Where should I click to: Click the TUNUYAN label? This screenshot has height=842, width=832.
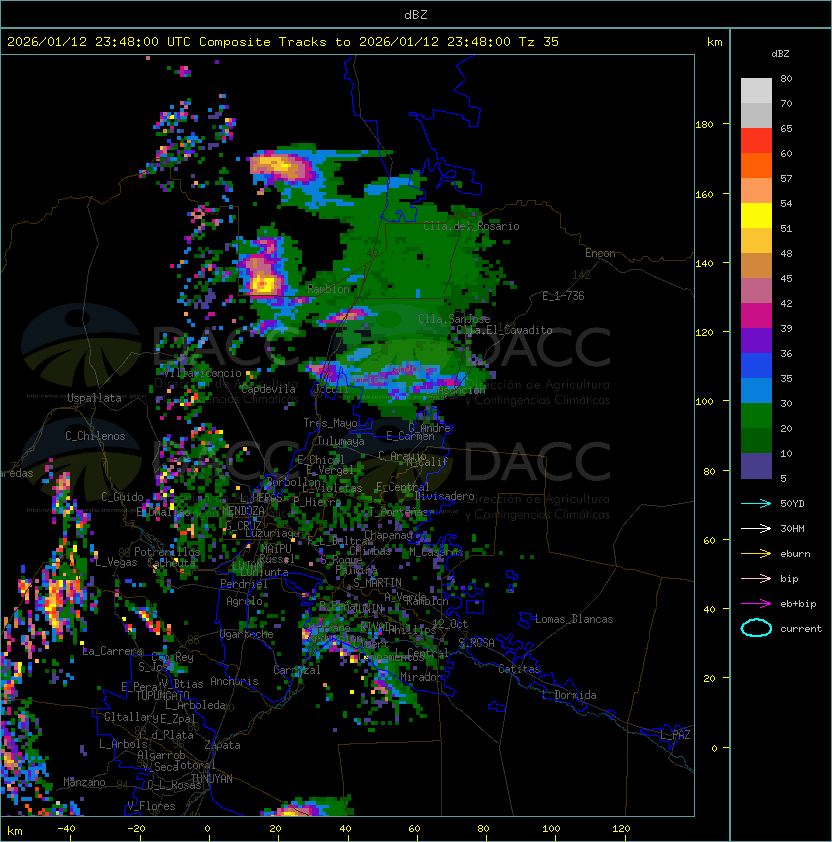coord(212,779)
